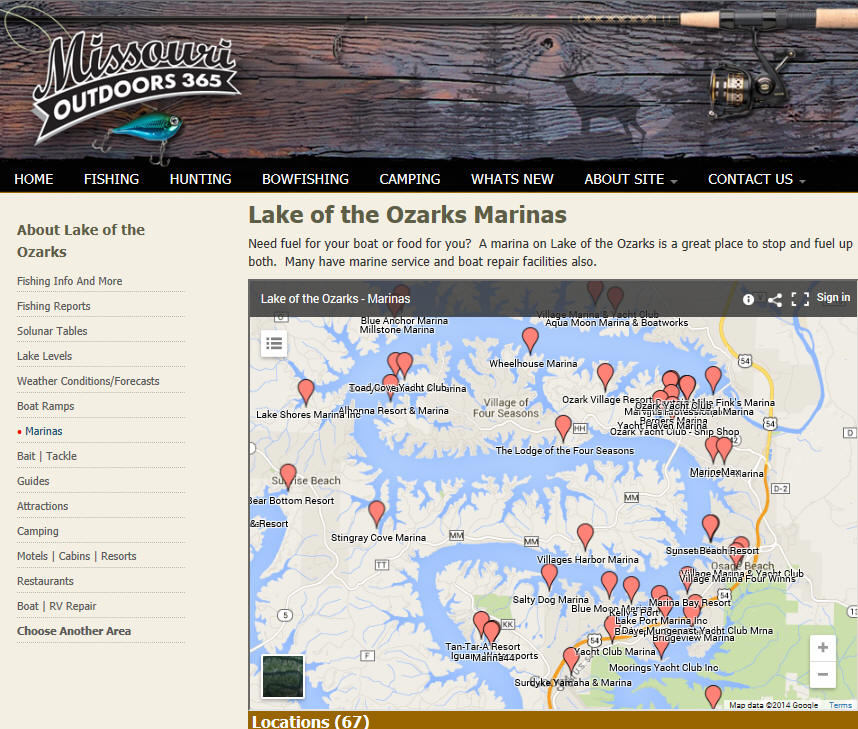This screenshot has height=729, width=858.
Task: Open the Attractions sidebar link
Action: (43, 506)
